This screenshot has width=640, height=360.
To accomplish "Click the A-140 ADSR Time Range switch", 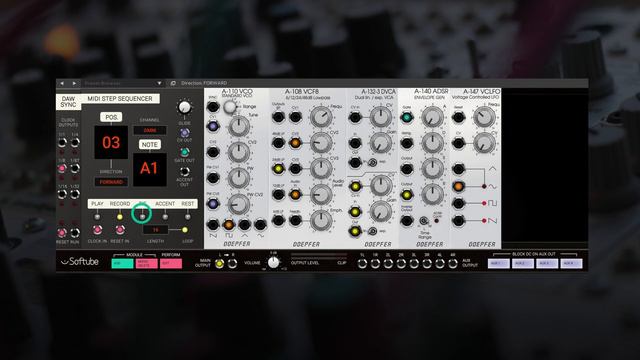I will (x=424, y=221).
